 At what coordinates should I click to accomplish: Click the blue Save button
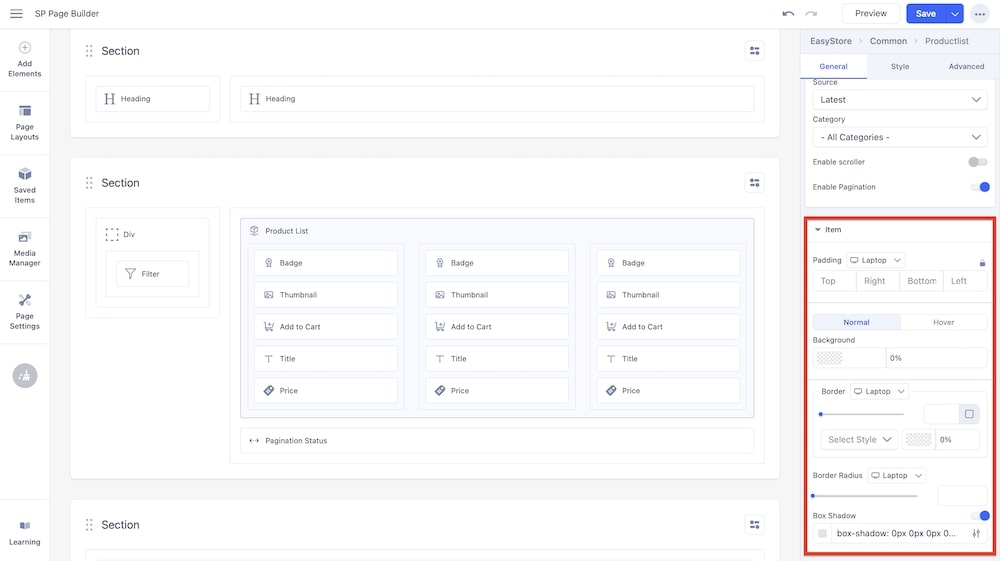tap(925, 14)
